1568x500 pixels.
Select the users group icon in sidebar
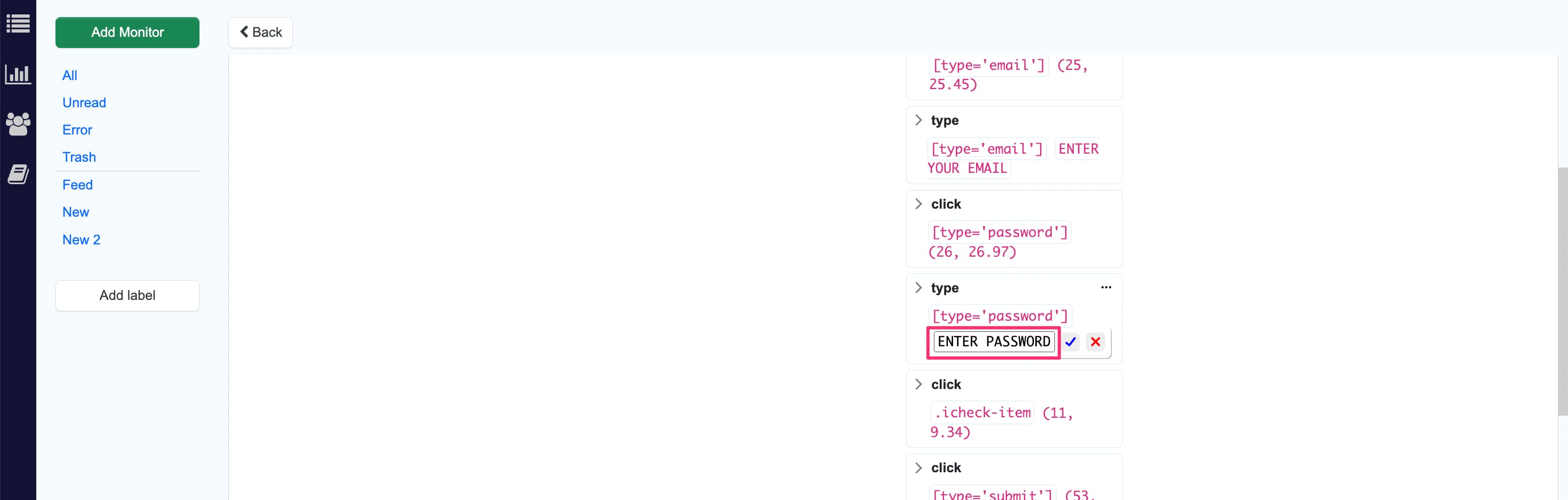18,124
